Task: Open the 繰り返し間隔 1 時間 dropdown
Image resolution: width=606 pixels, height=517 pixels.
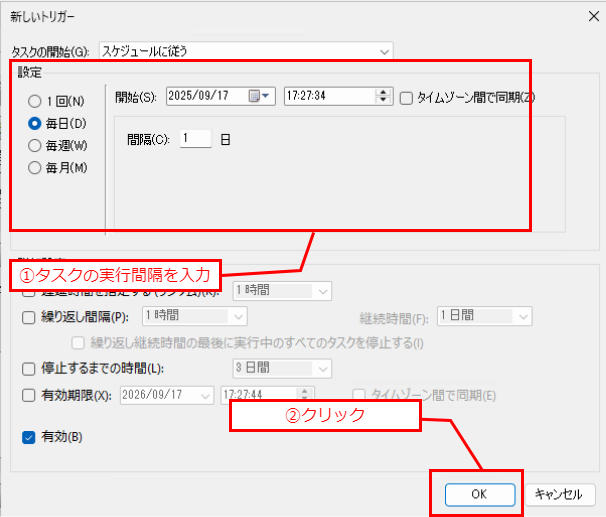Action: pos(195,316)
